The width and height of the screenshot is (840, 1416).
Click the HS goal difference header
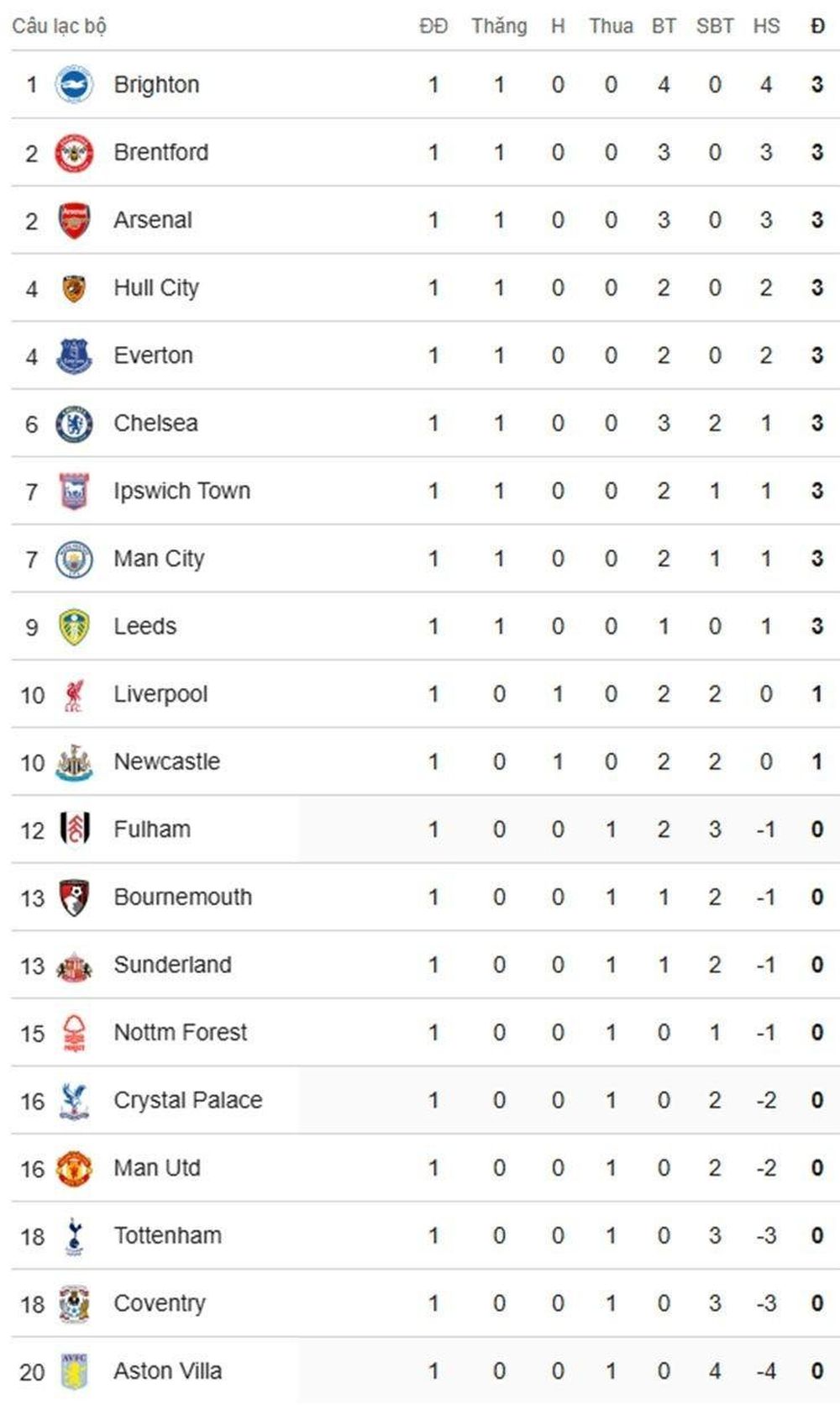766,26
